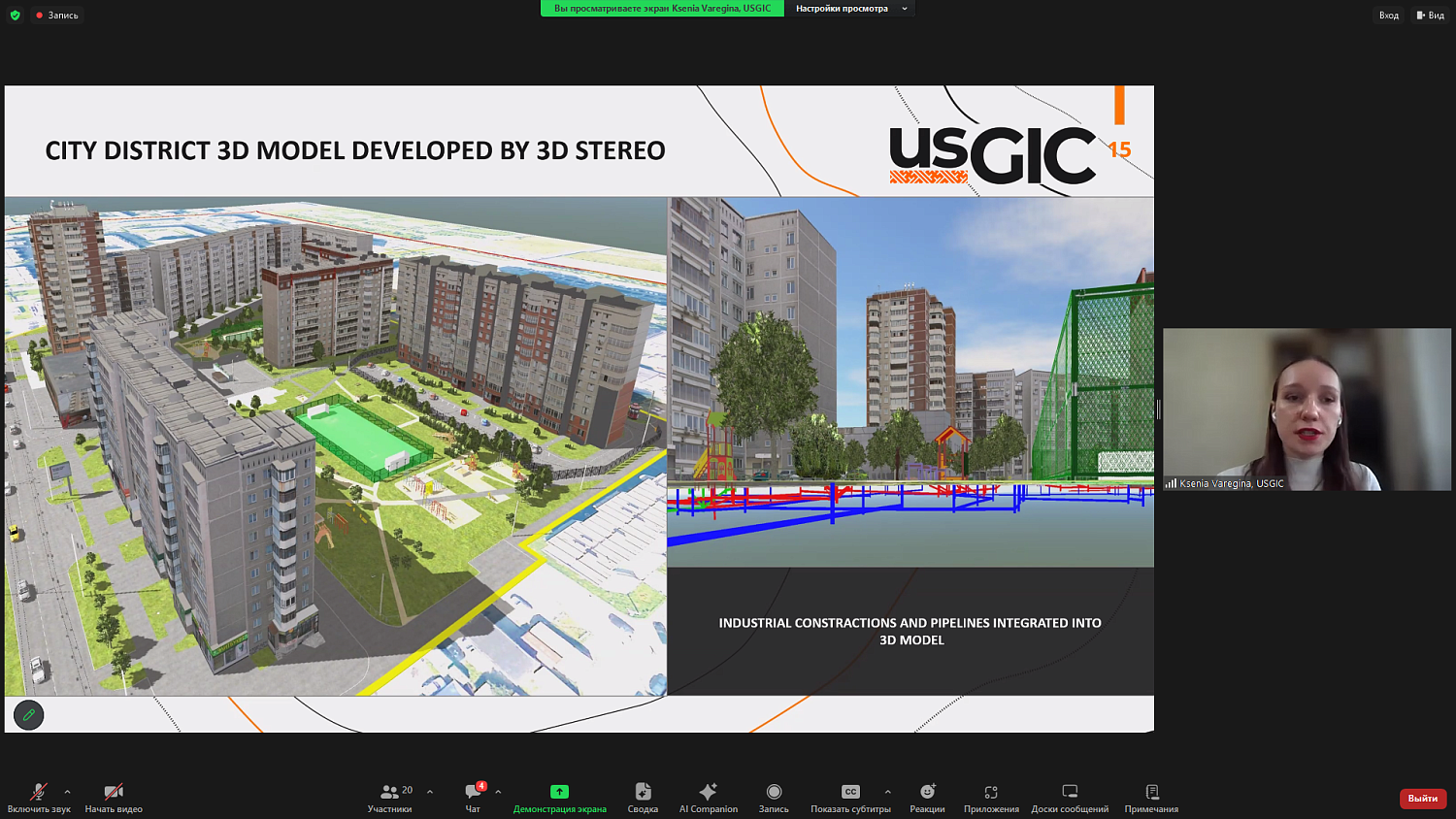Launch AI Companion
Screen dimensions: 1456x819
tap(709, 798)
